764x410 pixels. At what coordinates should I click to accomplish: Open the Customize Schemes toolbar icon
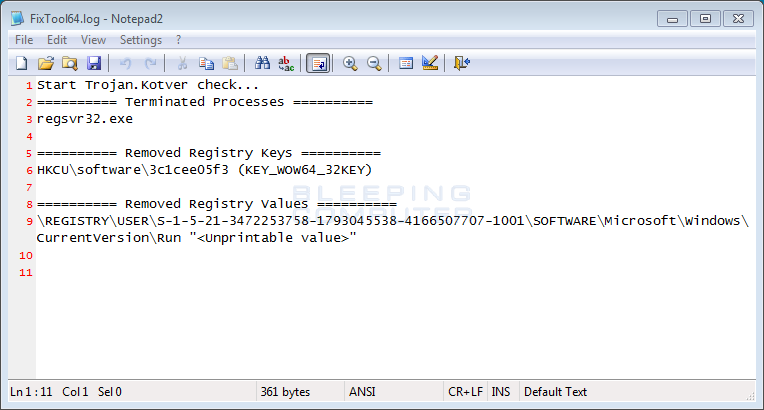pos(430,63)
